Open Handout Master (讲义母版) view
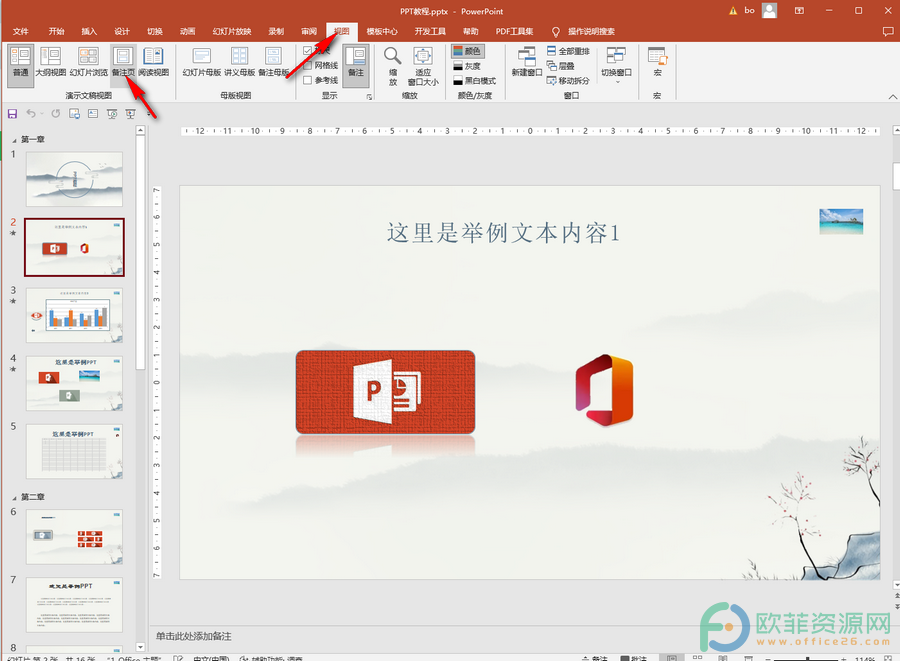 point(239,63)
